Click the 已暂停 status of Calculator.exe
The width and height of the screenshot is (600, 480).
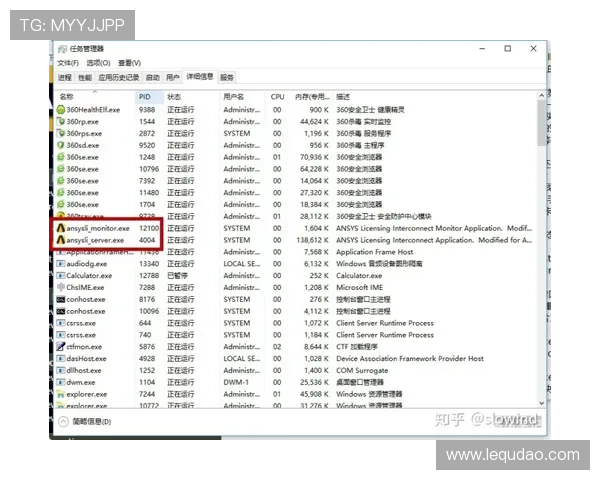click(x=177, y=276)
